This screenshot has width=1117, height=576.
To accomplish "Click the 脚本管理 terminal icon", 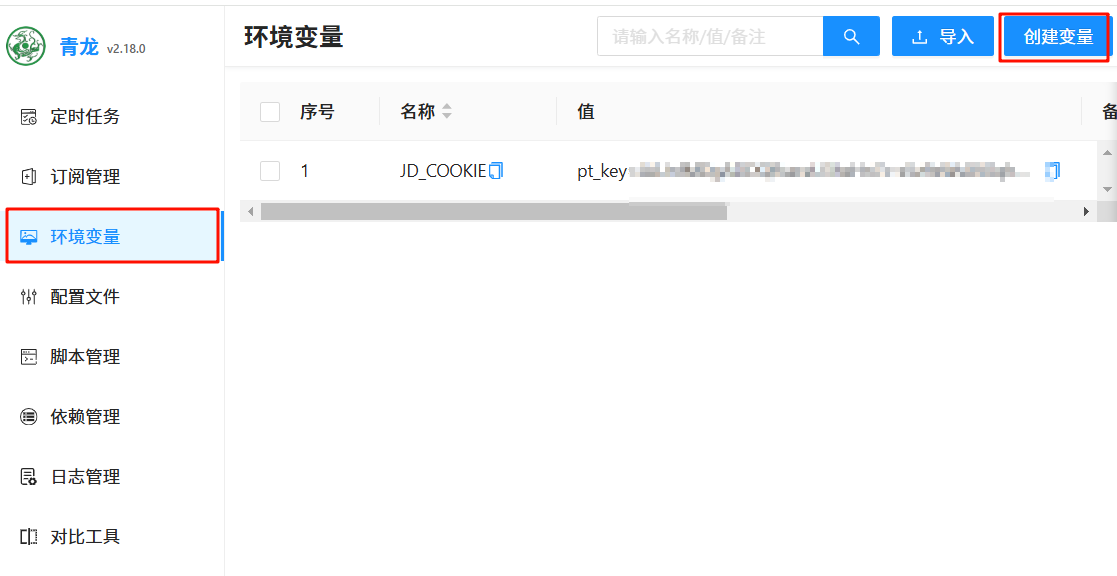I will pos(28,357).
